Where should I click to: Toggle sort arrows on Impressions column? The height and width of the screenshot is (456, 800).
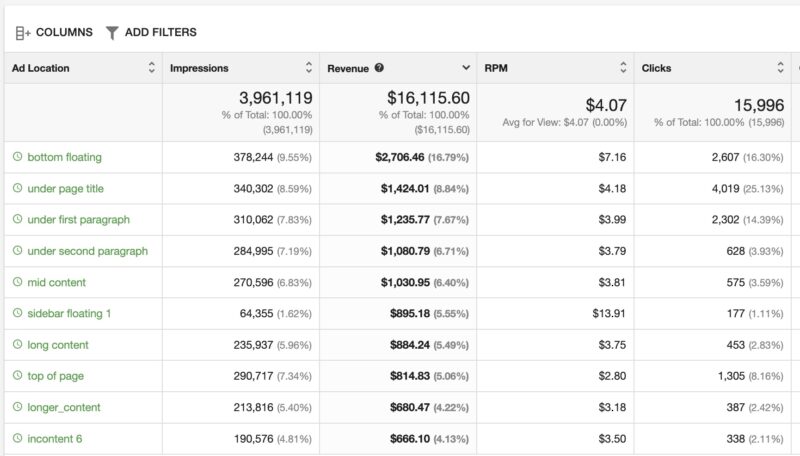(309, 68)
